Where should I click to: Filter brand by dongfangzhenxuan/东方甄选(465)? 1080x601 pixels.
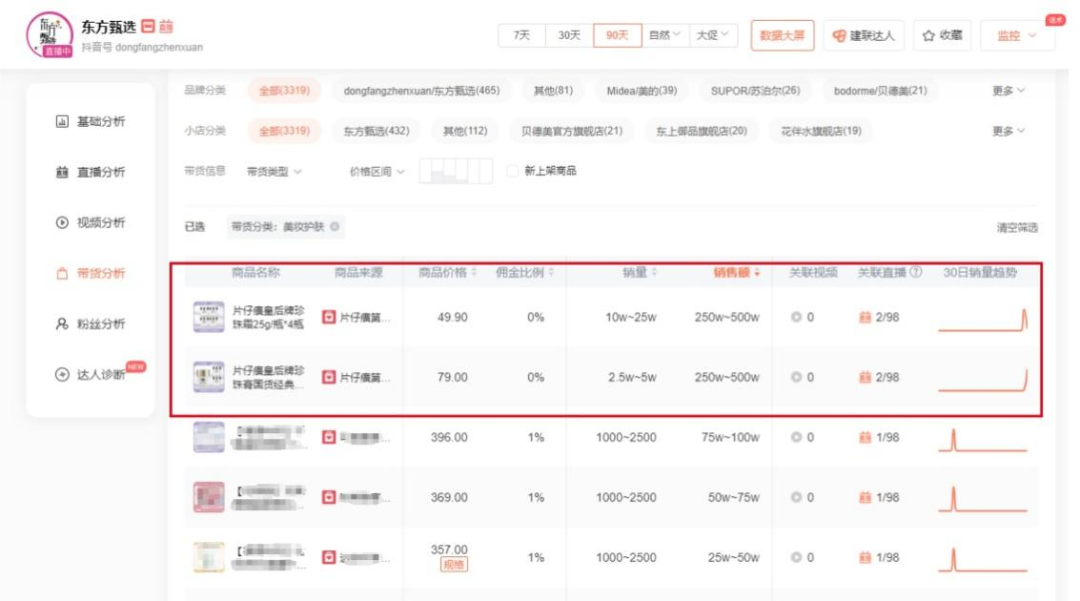pos(422,91)
